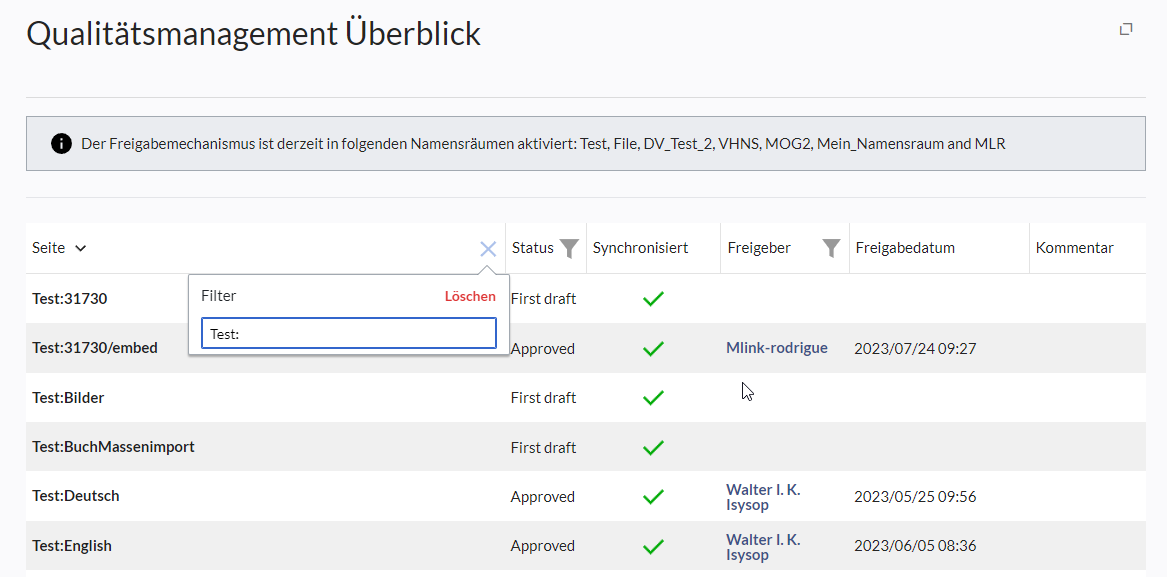Expand the Seite column sort chevron

[x=81, y=249]
